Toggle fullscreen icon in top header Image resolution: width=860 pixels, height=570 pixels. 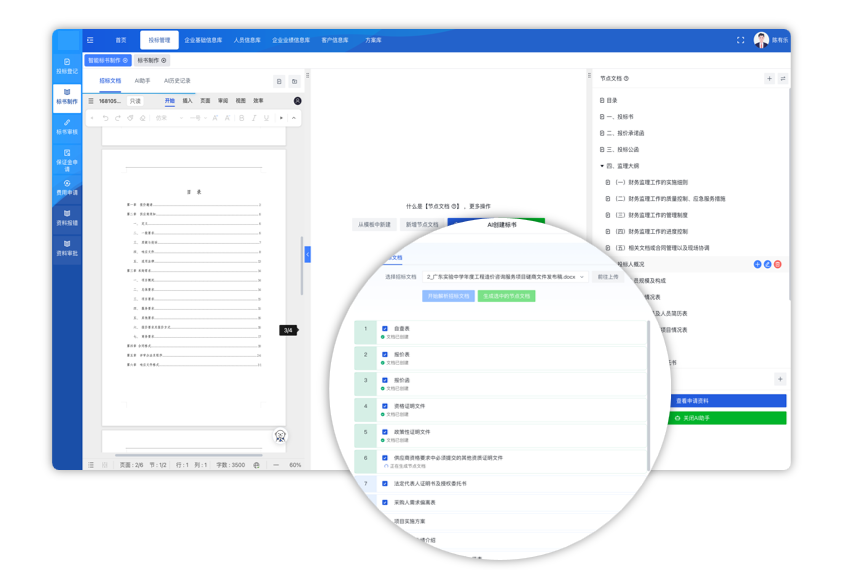pos(740,40)
